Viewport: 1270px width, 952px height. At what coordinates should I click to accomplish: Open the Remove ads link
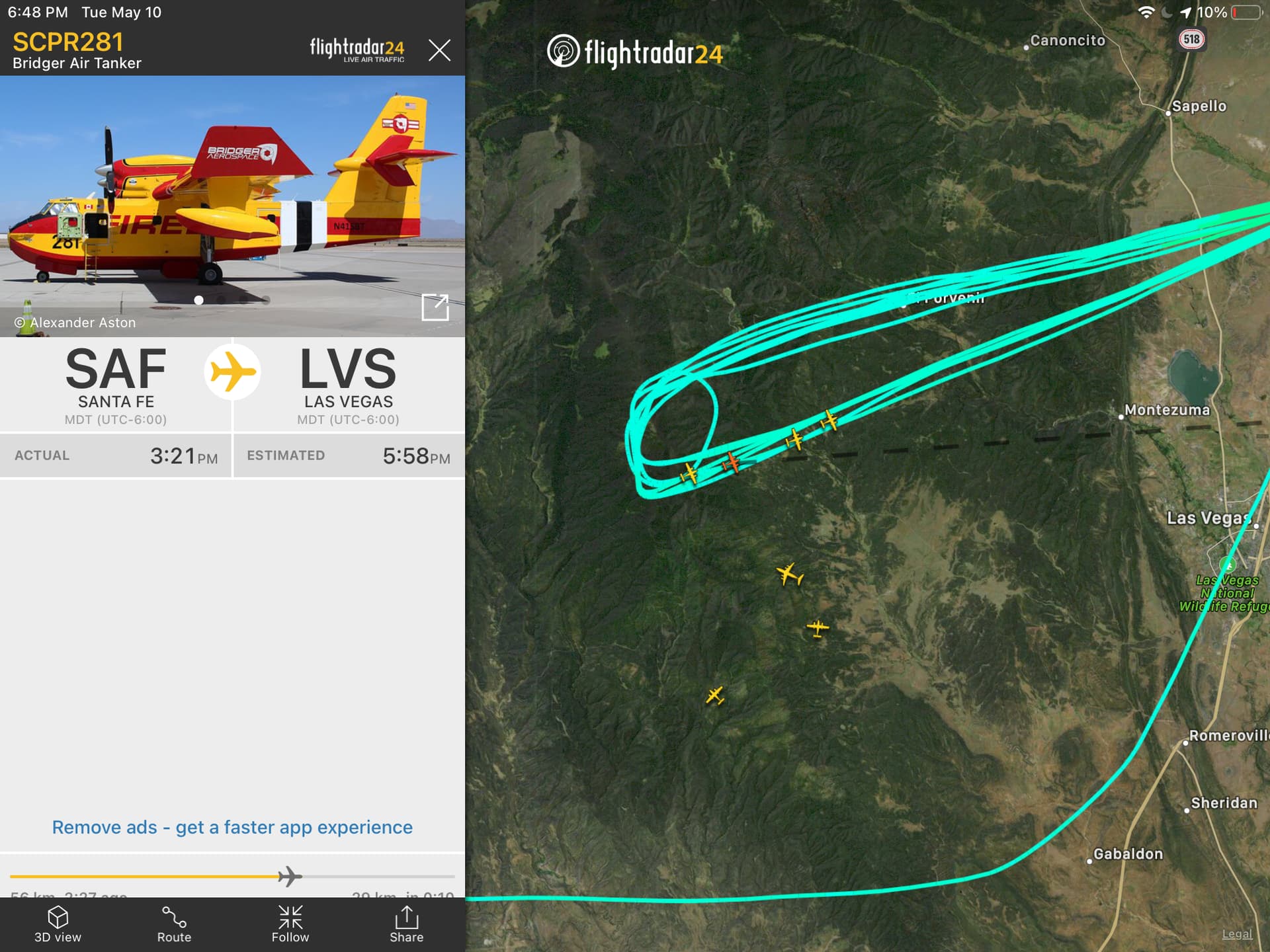pos(232,827)
